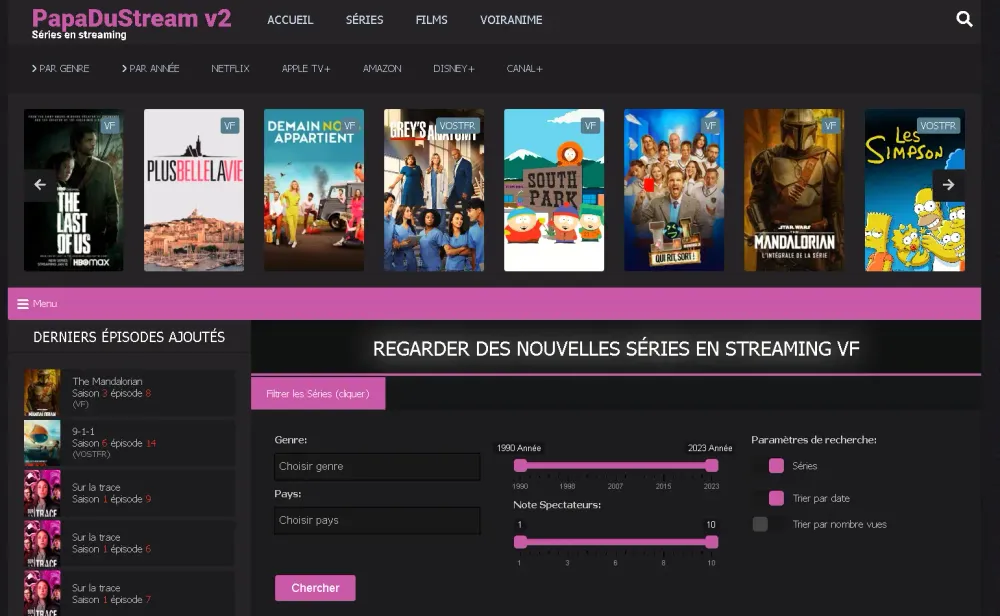
Task: Click the Chercher button
Action: [315, 588]
